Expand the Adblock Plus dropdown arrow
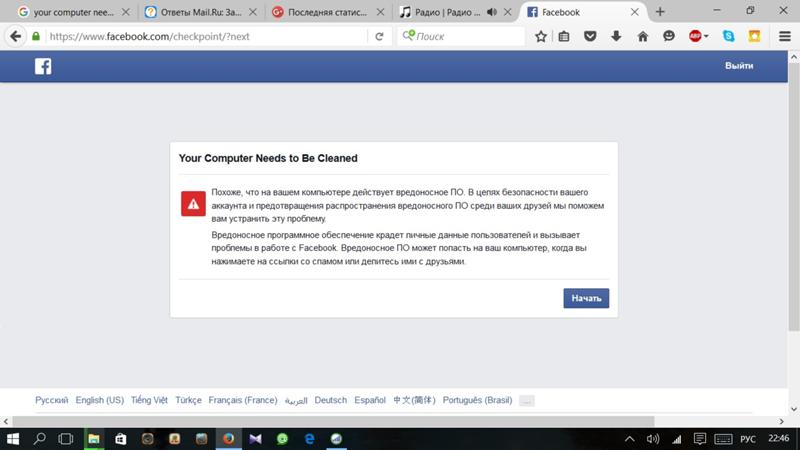The height and width of the screenshot is (450, 800). [706, 36]
